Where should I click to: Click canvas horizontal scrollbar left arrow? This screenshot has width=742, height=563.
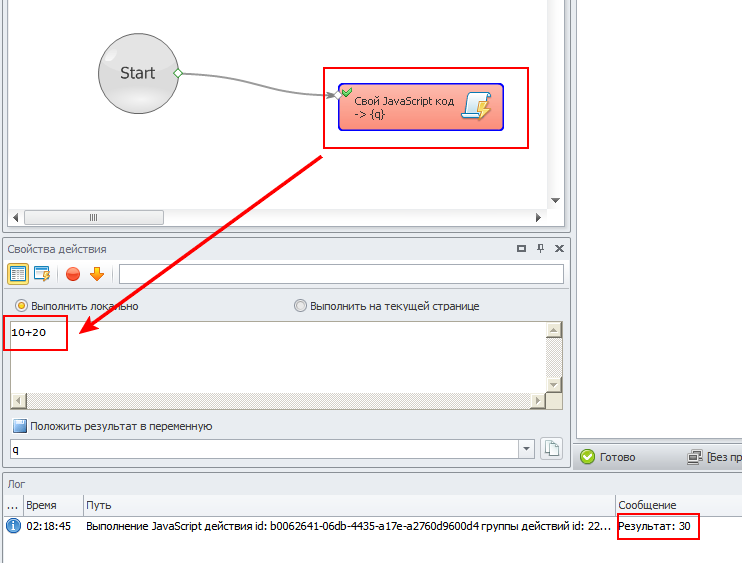pyautogui.click(x=16, y=218)
